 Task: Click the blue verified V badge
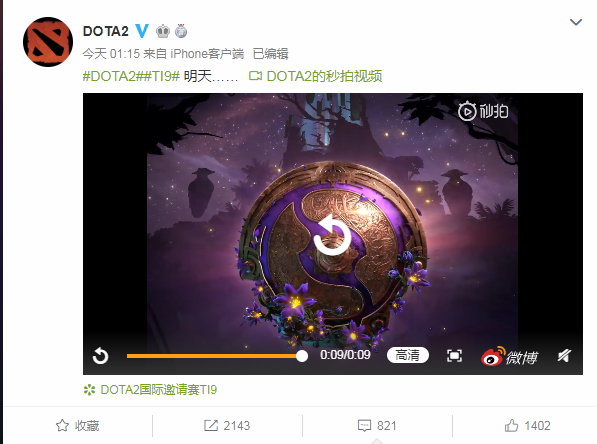[142, 31]
